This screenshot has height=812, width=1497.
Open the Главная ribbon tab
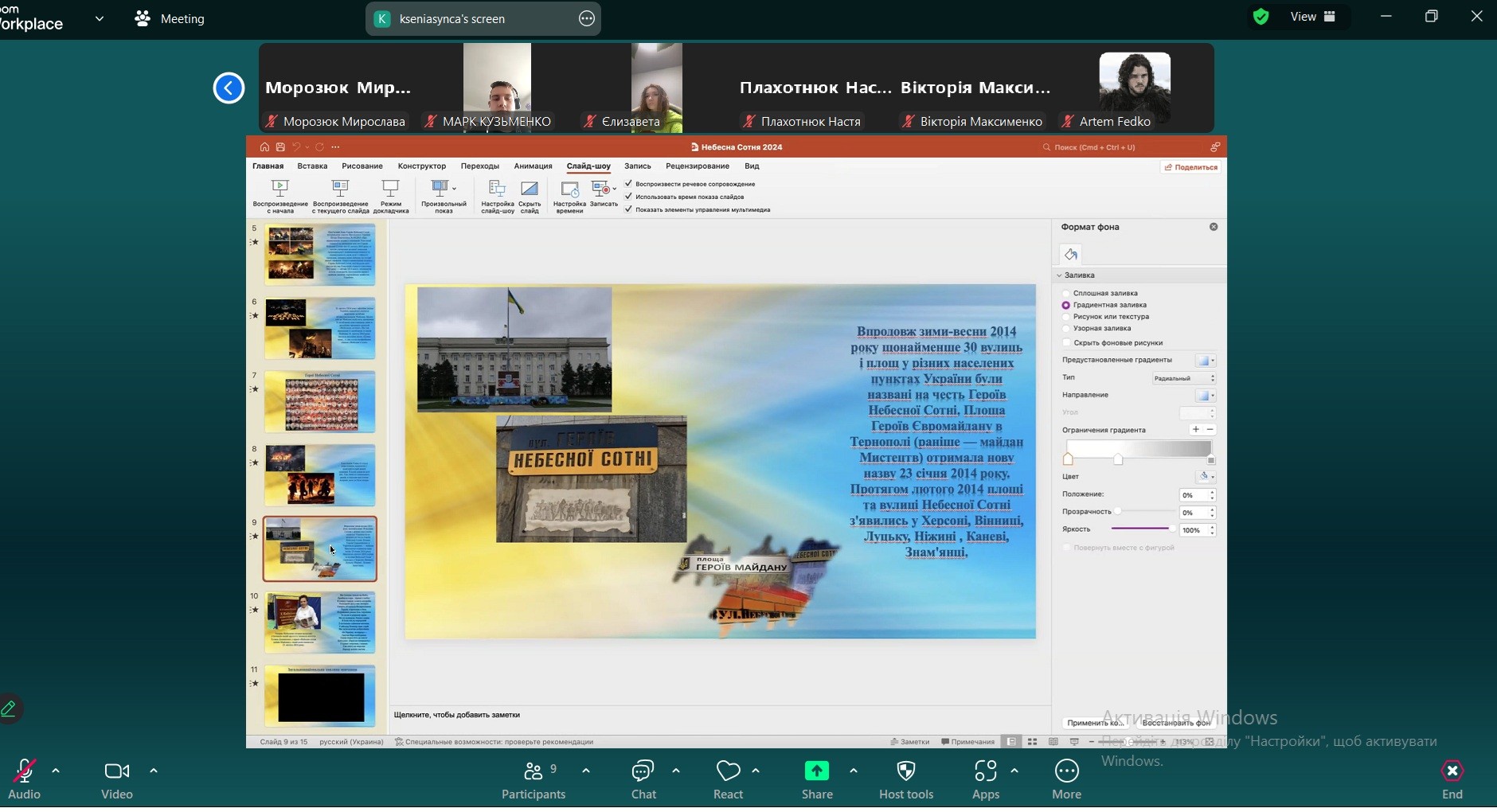[268, 166]
